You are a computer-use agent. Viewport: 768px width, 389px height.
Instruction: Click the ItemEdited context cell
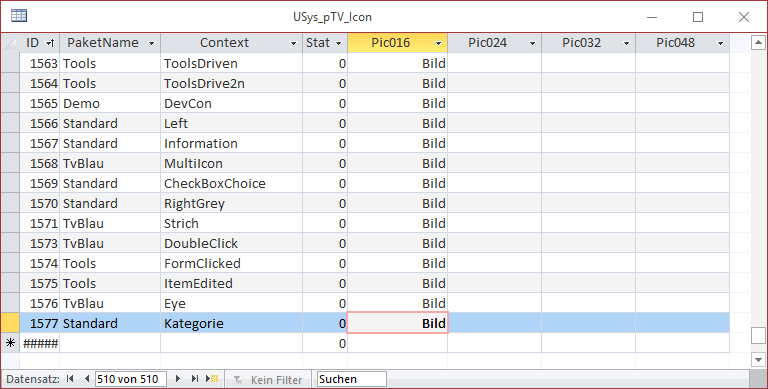pyautogui.click(x=231, y=284)
